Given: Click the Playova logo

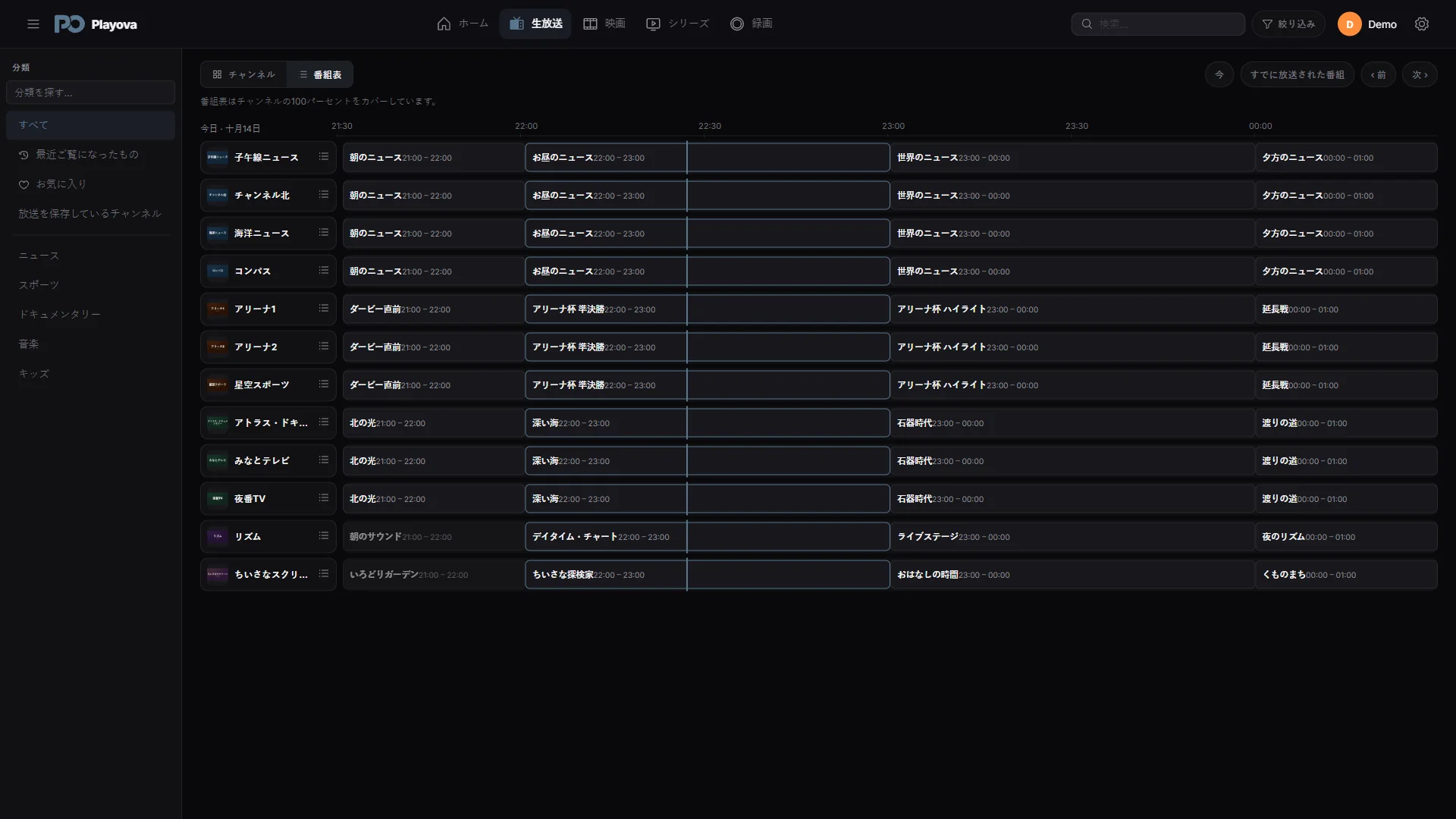Looking at the screenshot, I should [x=96, y=24].
